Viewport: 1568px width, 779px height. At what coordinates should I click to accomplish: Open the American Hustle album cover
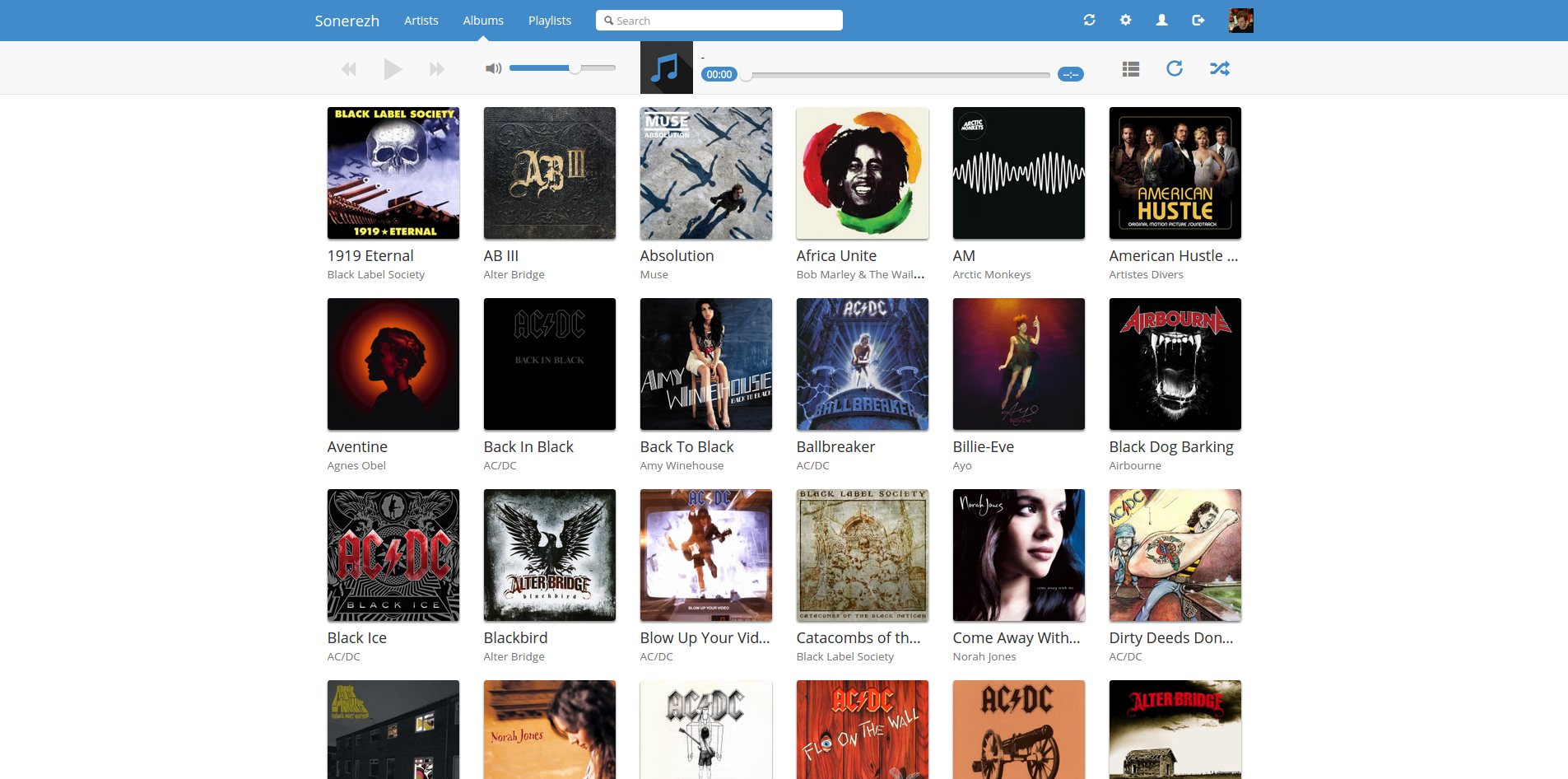point(1175,173)
